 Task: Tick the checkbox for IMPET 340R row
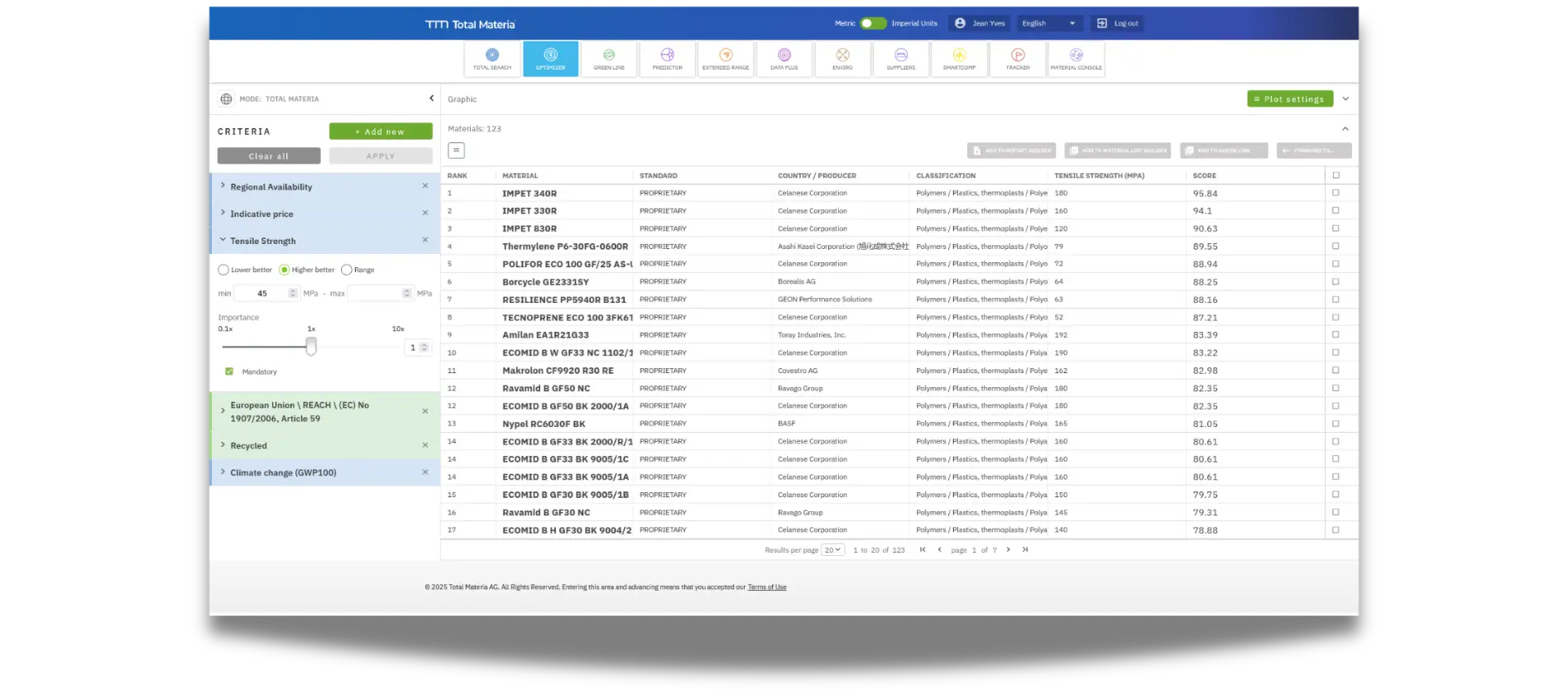1335,193
